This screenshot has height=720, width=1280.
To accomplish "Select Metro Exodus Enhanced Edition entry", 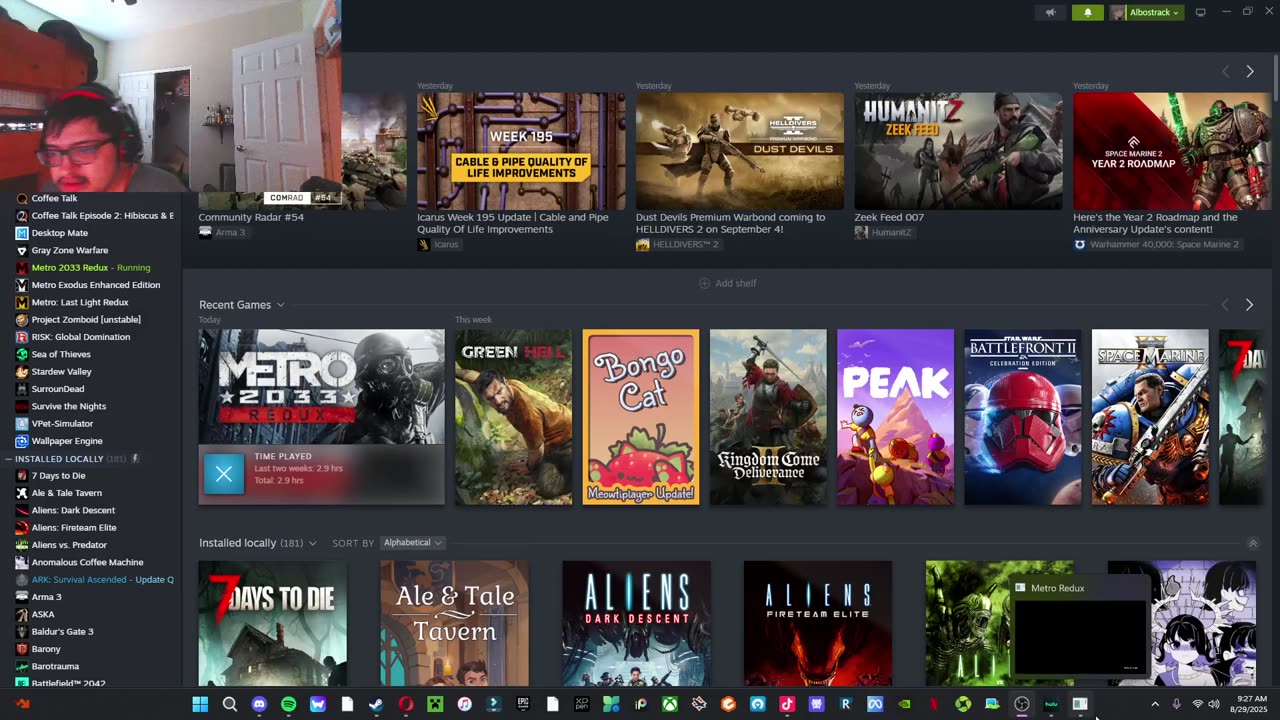I will (95, 285).
